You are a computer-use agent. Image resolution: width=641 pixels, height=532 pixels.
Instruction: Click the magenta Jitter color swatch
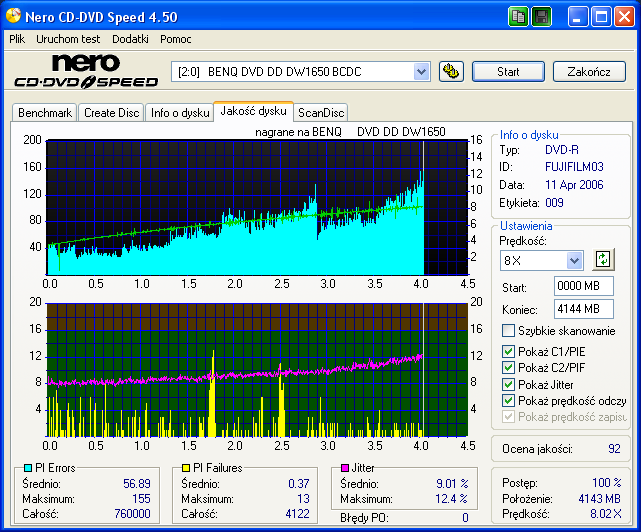pos(345,468)
